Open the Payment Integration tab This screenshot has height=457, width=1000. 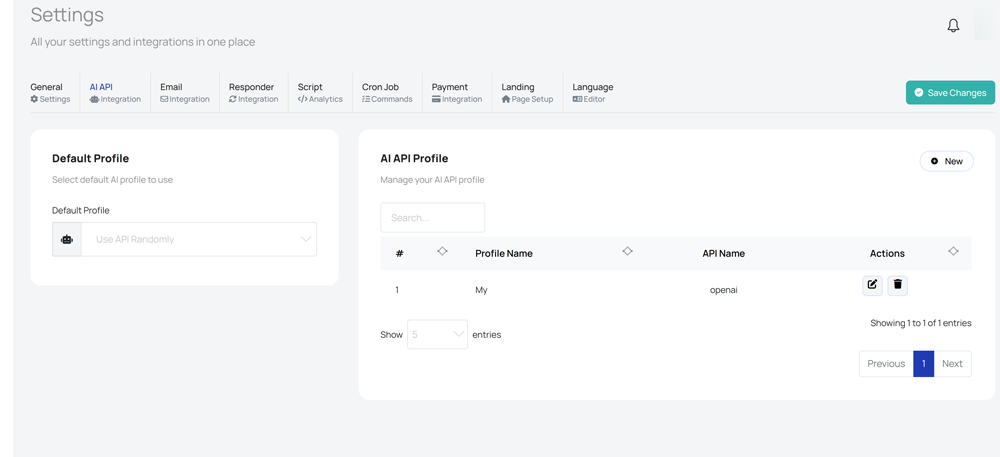(456, 93)
